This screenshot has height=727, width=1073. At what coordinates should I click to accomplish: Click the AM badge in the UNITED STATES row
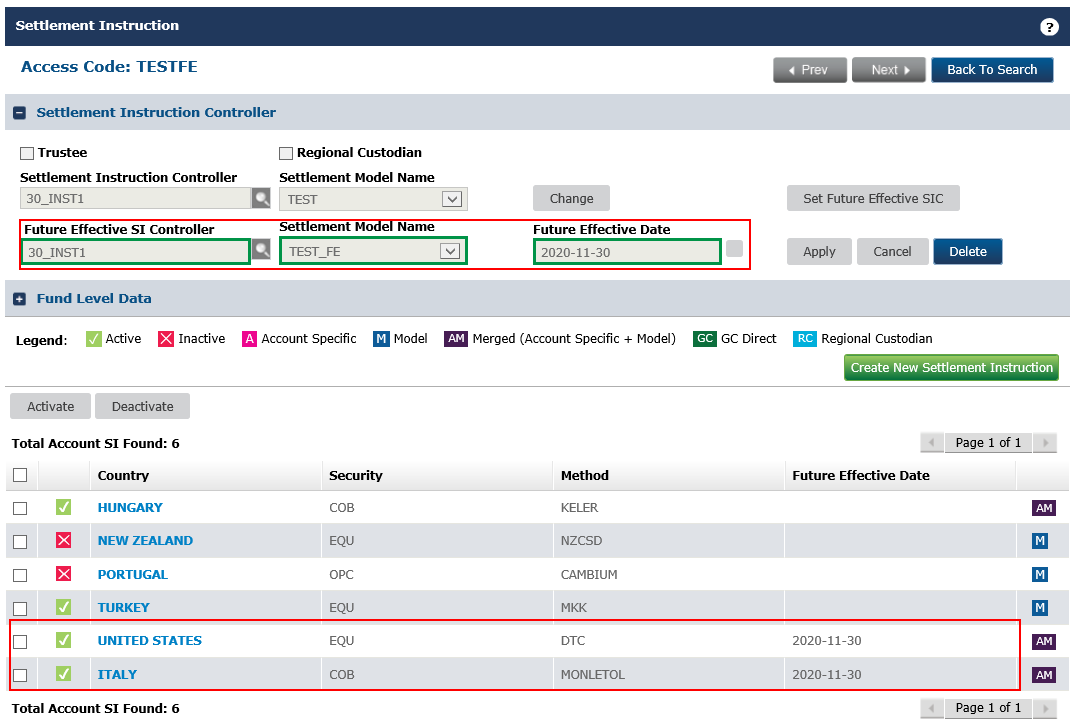1044,641
